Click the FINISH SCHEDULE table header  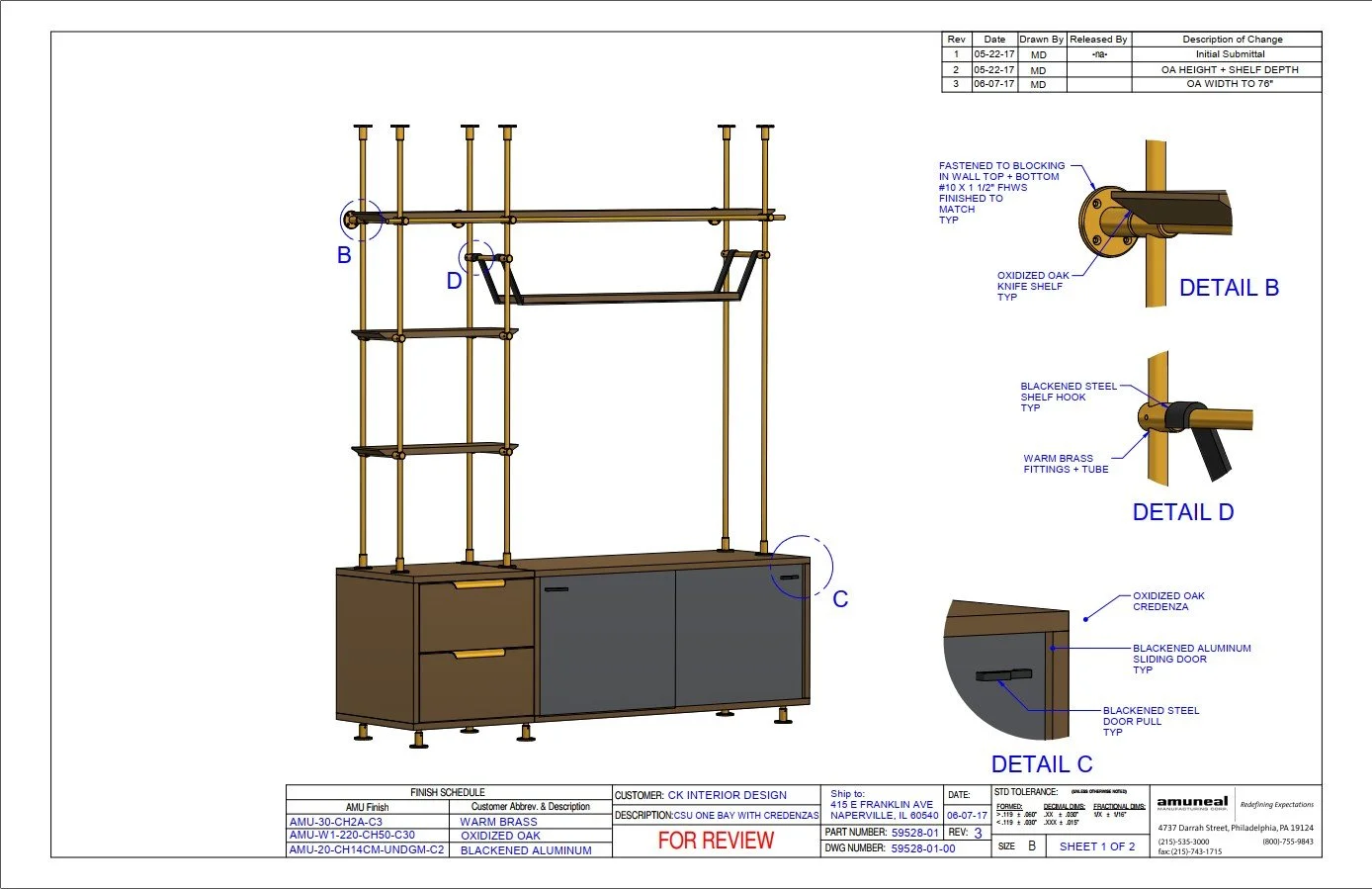click(x=448, y=792)
